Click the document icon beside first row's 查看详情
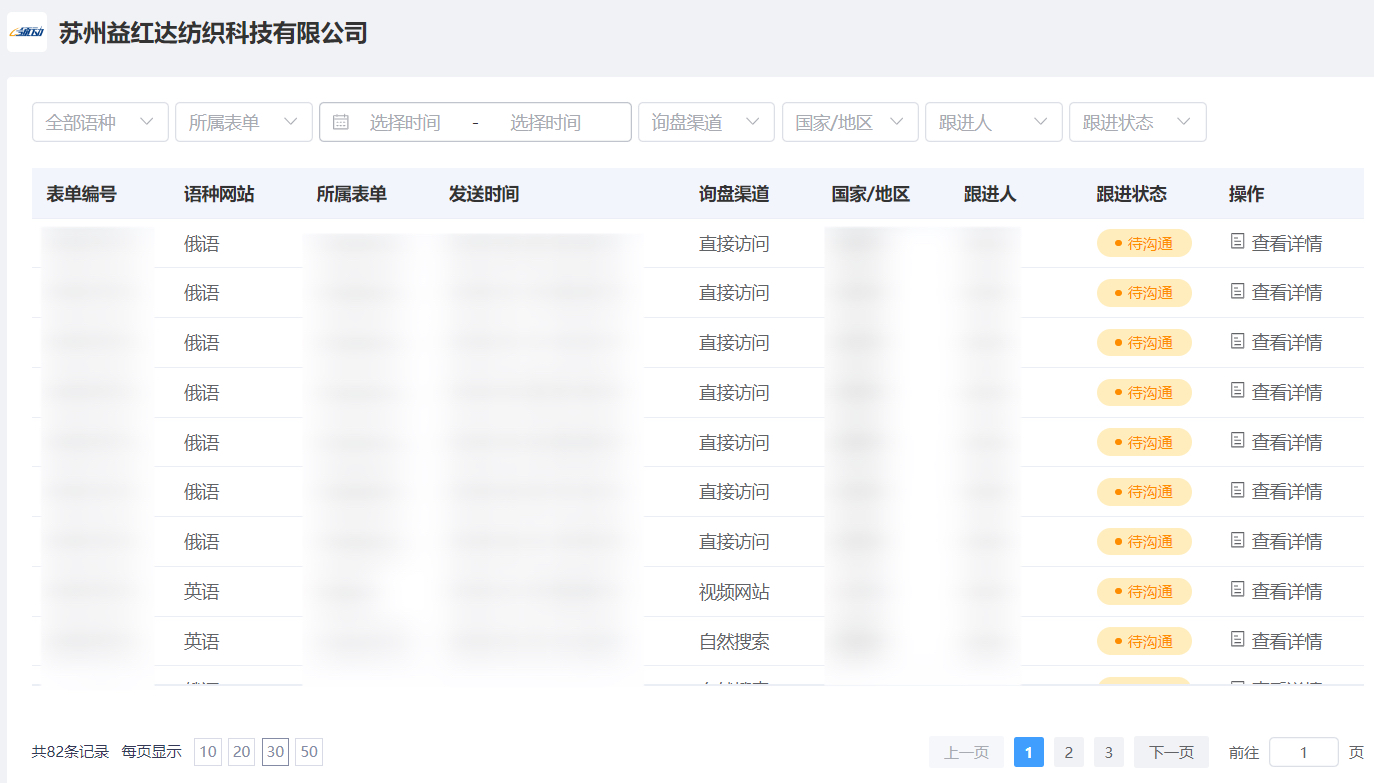Image resolution: width=1374 pixels, height=783 pixels. [x=1235, y=243]
